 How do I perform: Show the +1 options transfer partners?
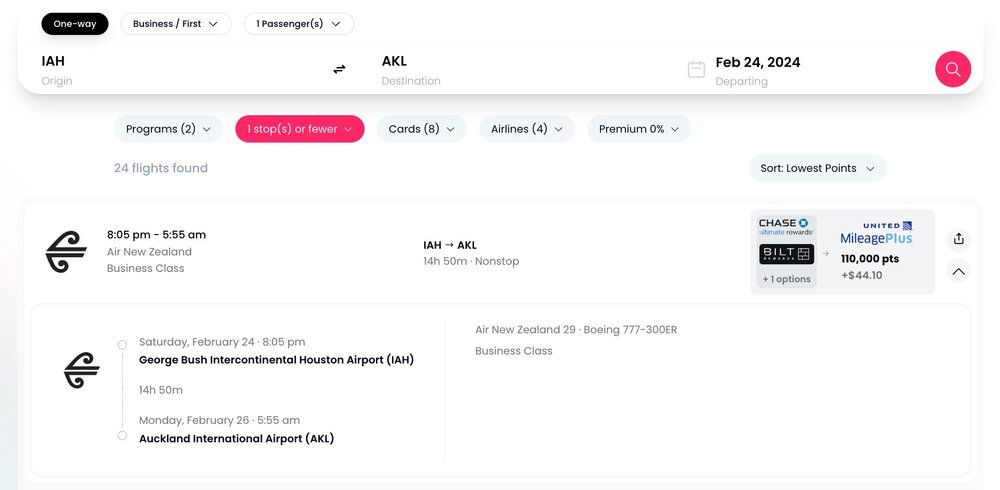coord(786,279)
